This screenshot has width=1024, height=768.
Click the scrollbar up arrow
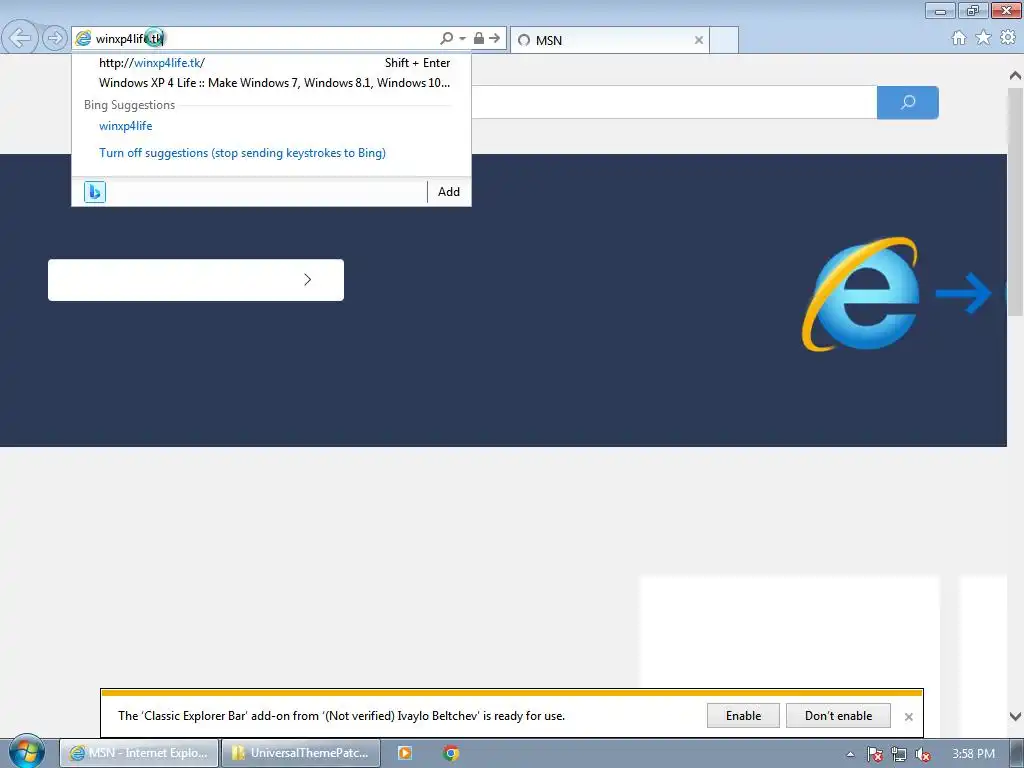coord(1016,76)
